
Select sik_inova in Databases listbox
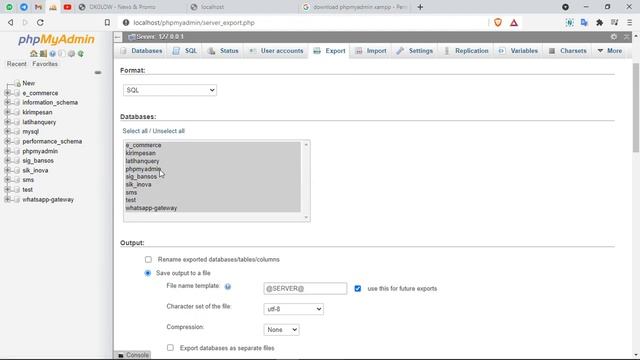(213, 184)
